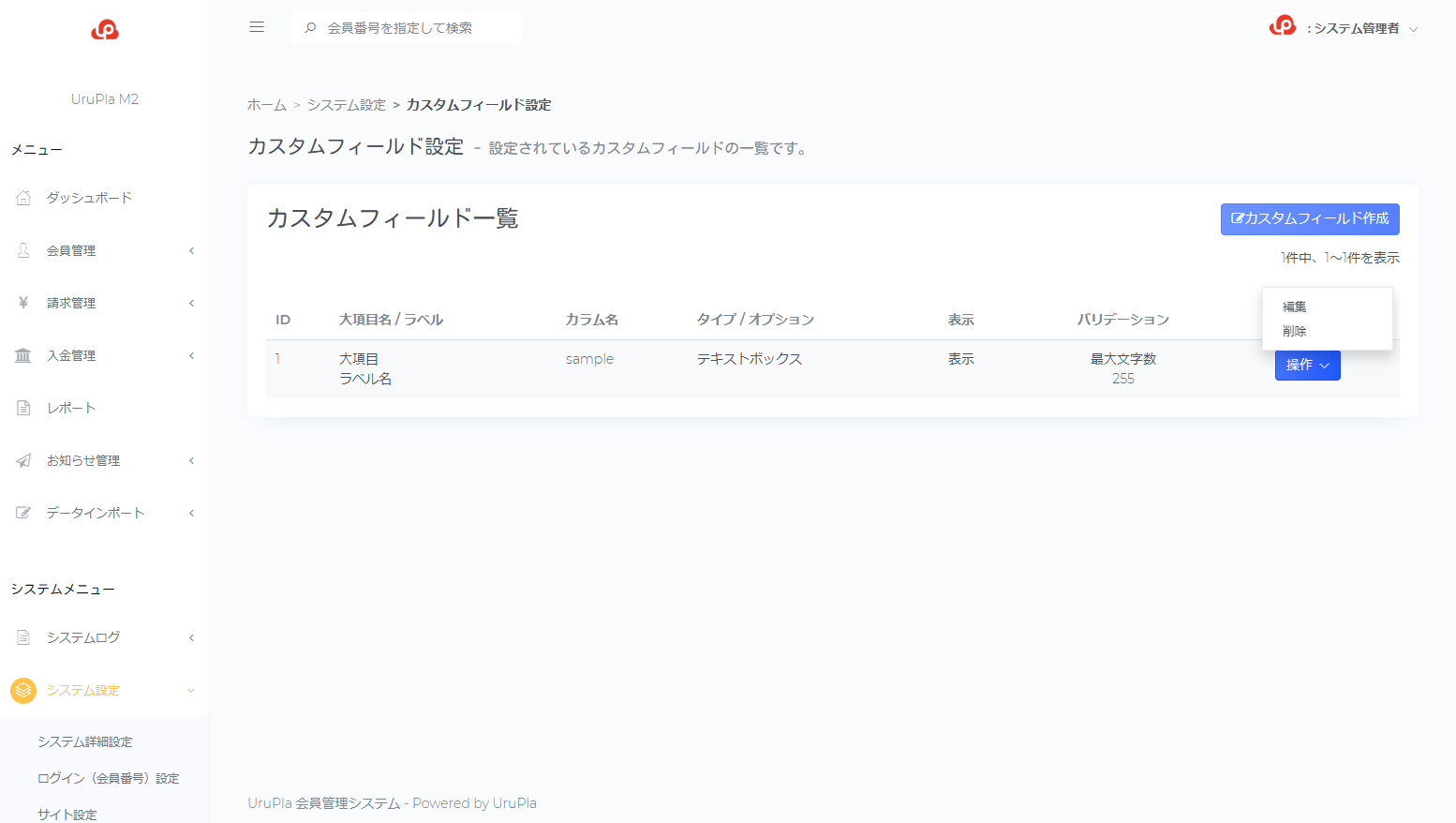Click the report document icon
1456x823 pixels.
[x=23, y=408]
